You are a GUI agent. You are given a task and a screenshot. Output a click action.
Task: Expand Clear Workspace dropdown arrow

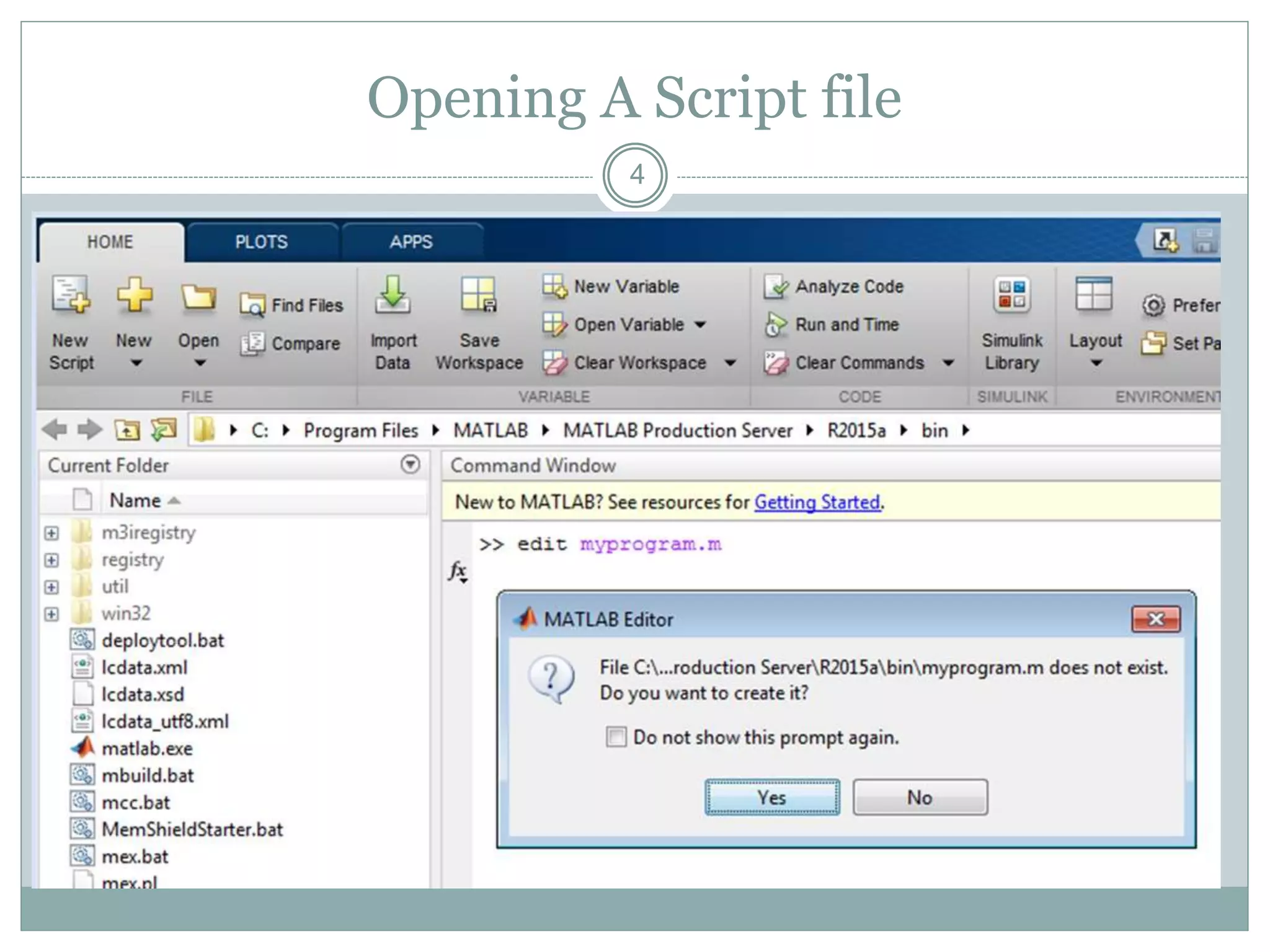730,363
